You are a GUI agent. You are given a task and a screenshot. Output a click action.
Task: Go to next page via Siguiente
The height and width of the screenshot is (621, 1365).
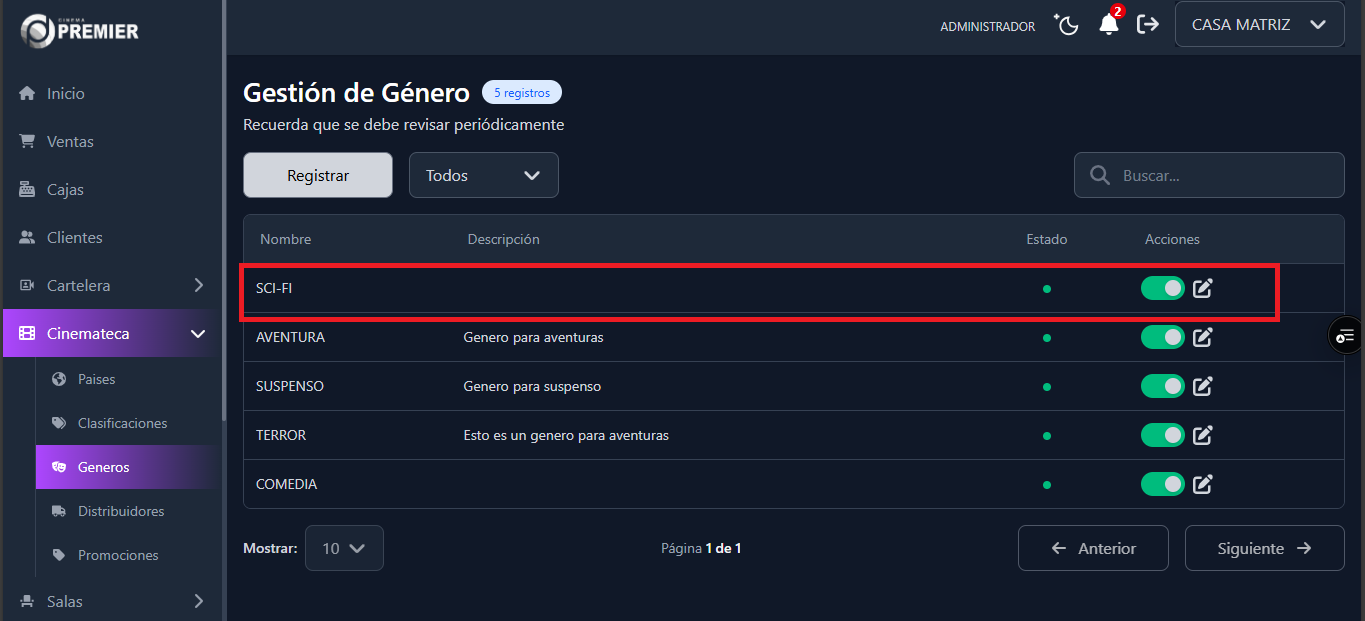coord(1264,548)
